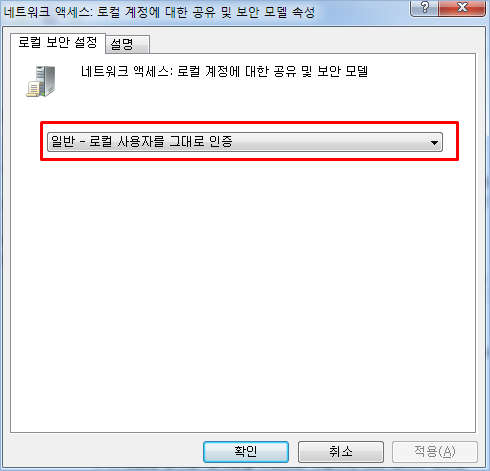
Task: Expand the local account authentication model selector
Action: point(245,142)
